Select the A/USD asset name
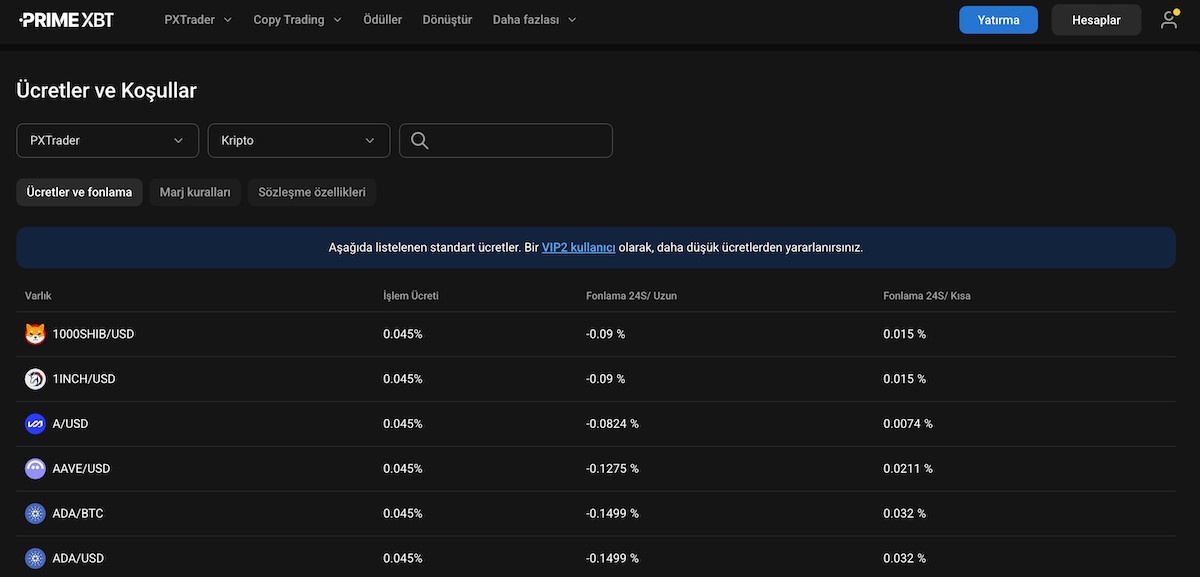 tap(70, 424)
